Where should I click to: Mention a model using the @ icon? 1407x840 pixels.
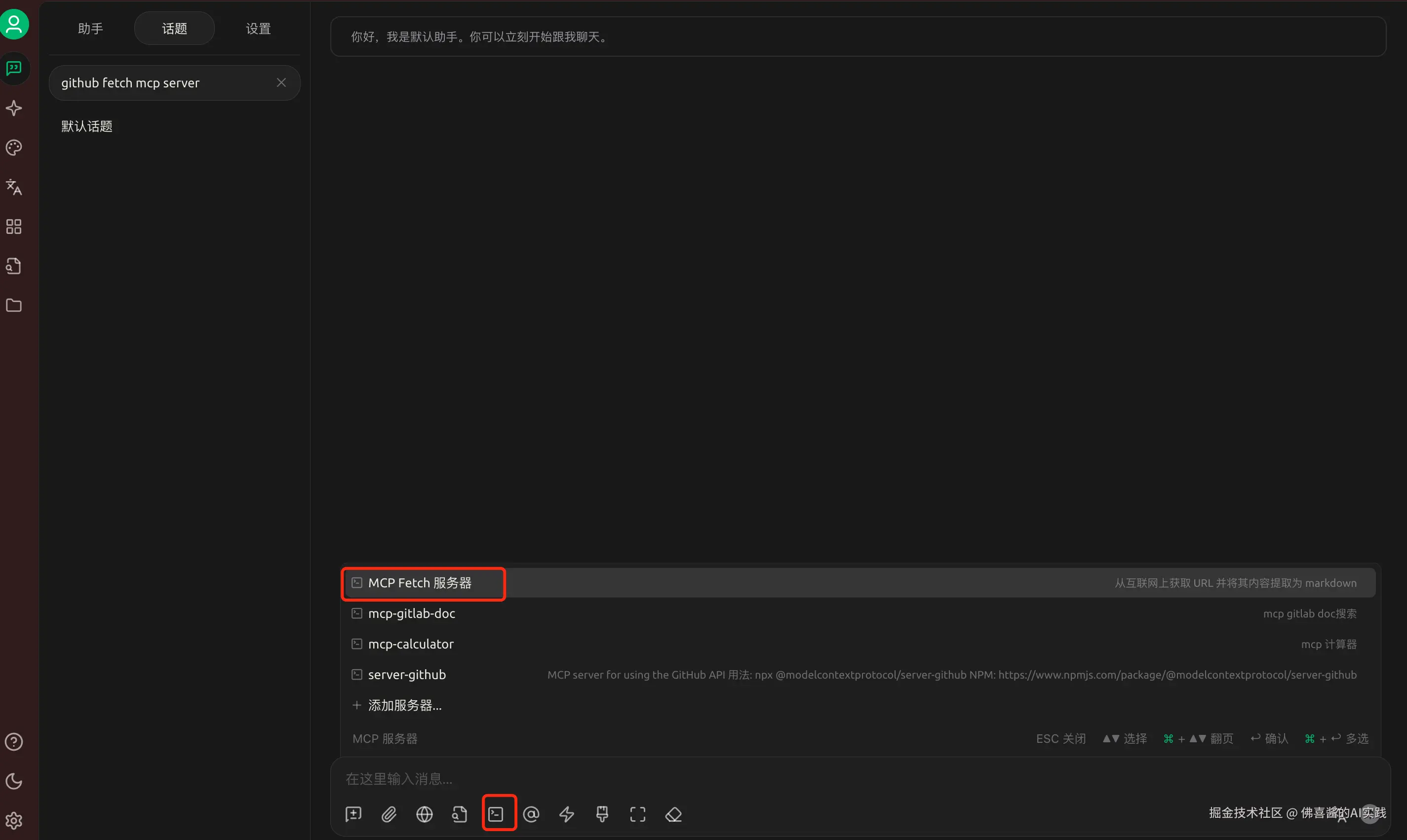[531, 814]
